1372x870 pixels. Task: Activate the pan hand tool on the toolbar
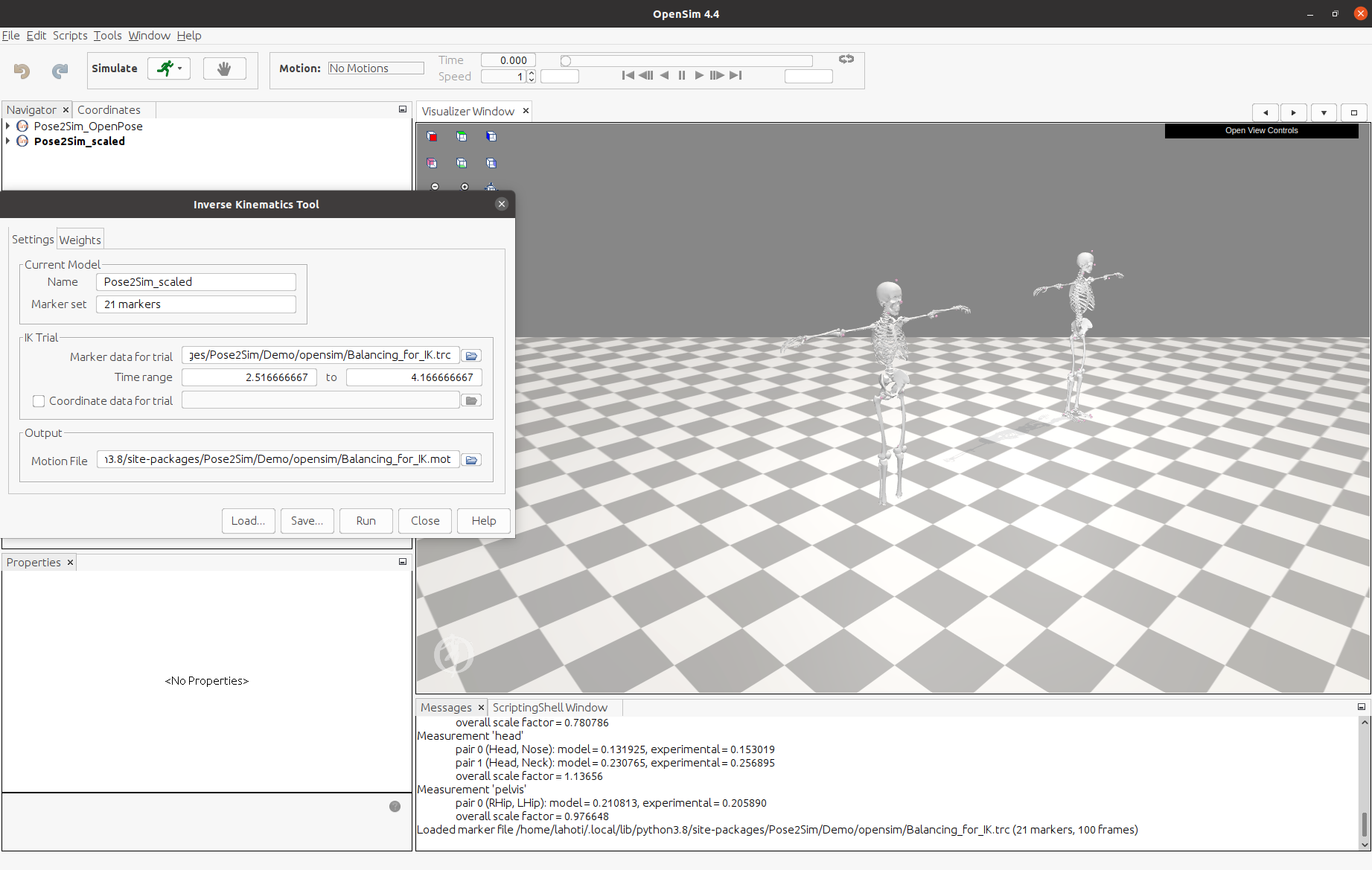pyautogui.click(x=224, y=68)
